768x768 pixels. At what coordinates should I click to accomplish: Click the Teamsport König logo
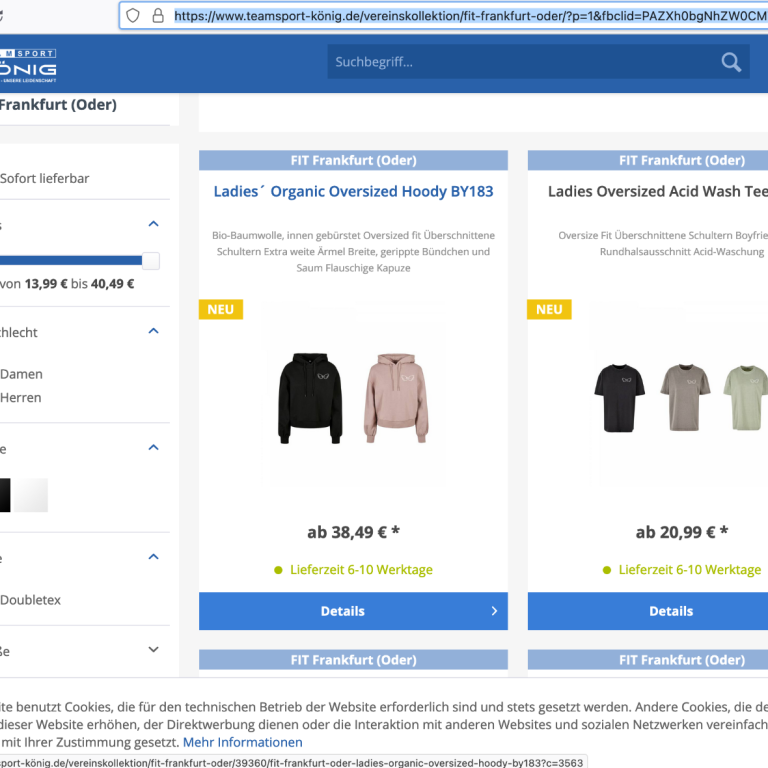[x=28, y=65]
